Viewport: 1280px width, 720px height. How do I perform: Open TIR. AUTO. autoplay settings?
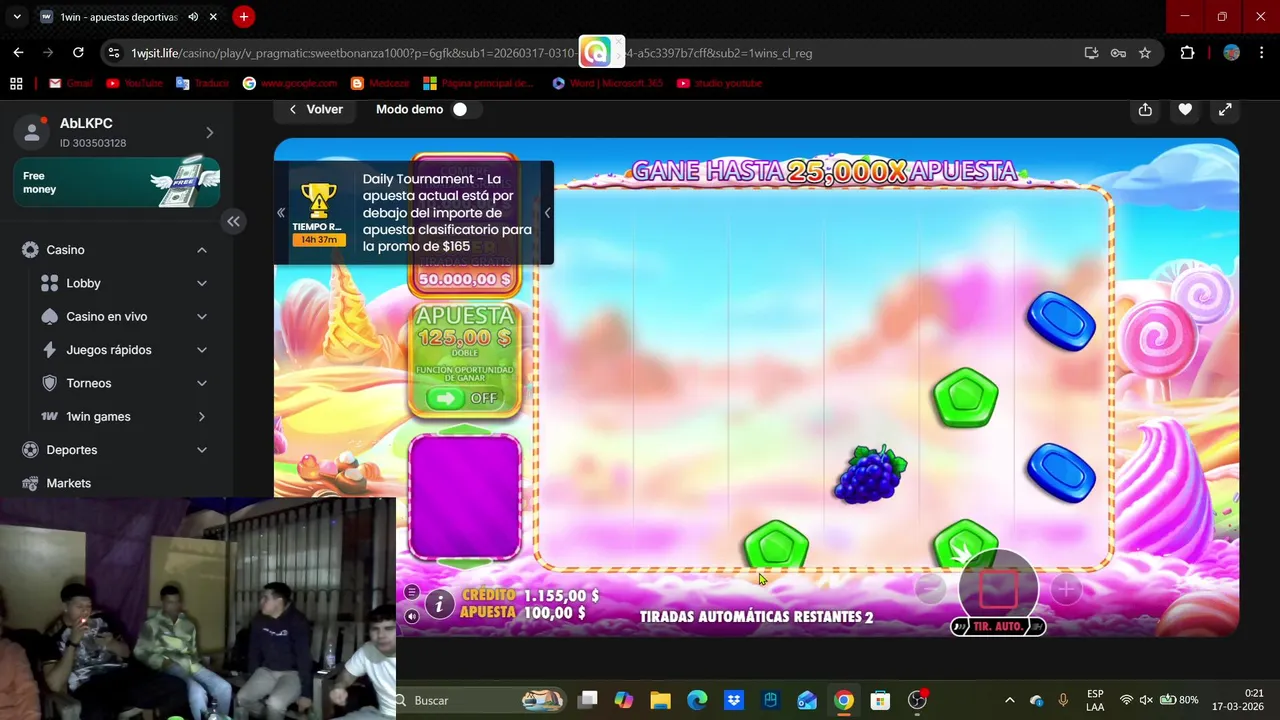pos(998,627)
